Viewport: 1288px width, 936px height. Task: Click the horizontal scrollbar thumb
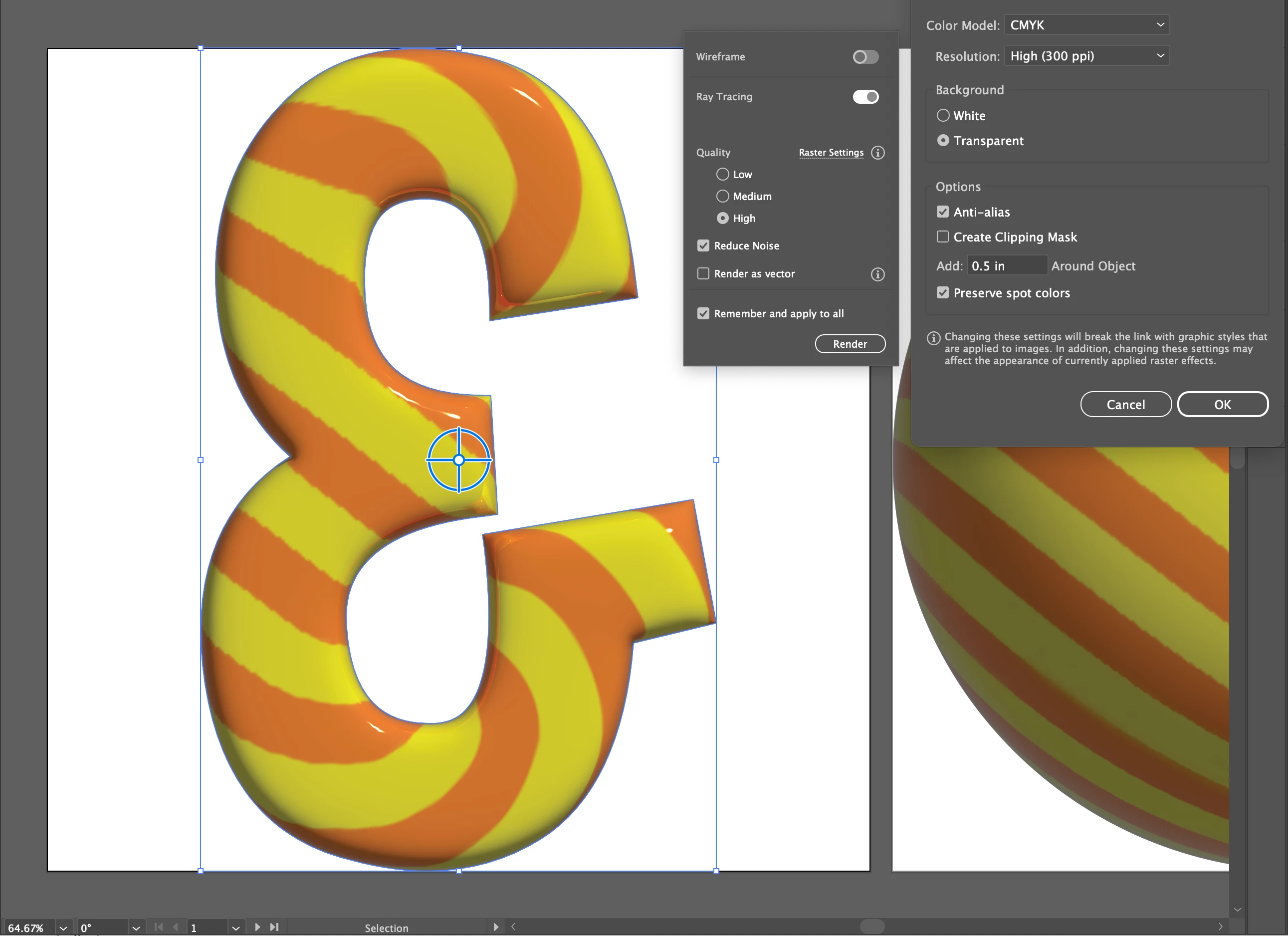[872, 927]
